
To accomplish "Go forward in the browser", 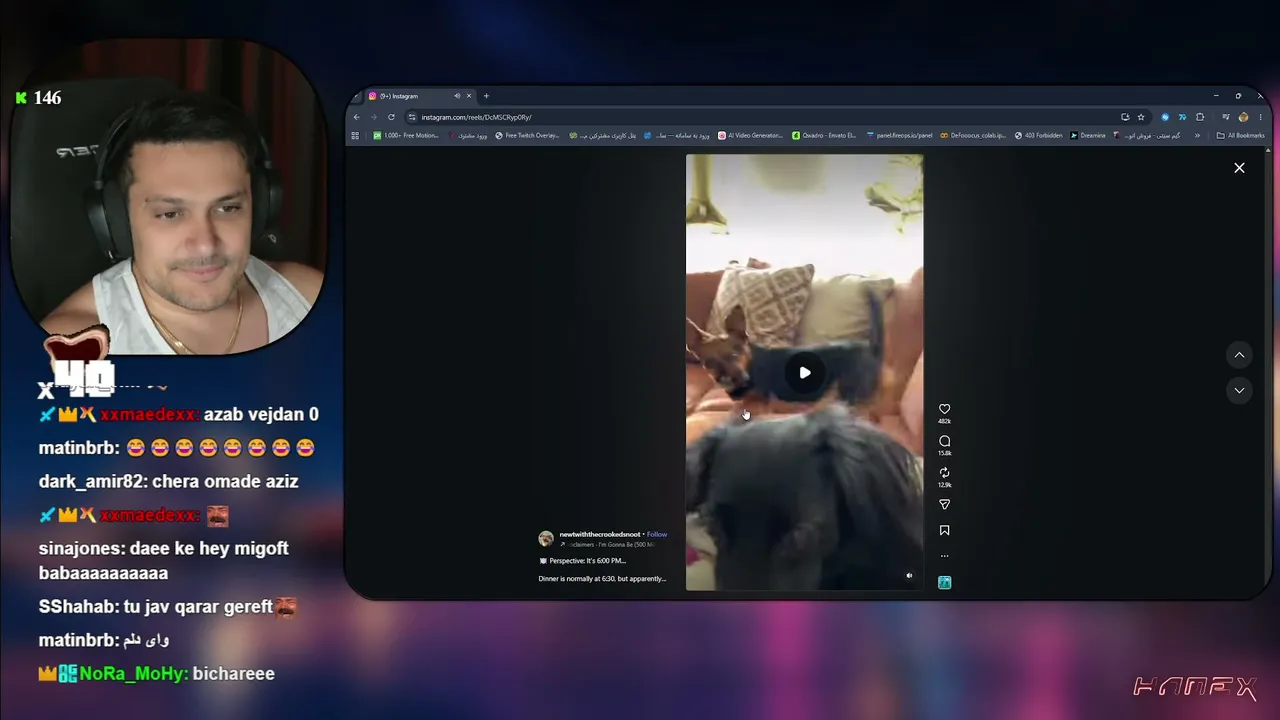I will pyautogui.click(x=373, y=117).
